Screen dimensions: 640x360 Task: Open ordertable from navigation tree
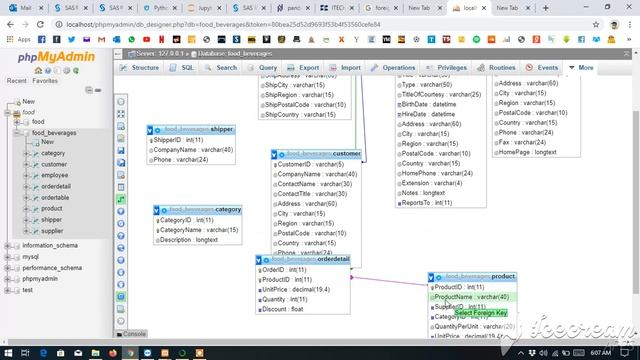point(55,198)
